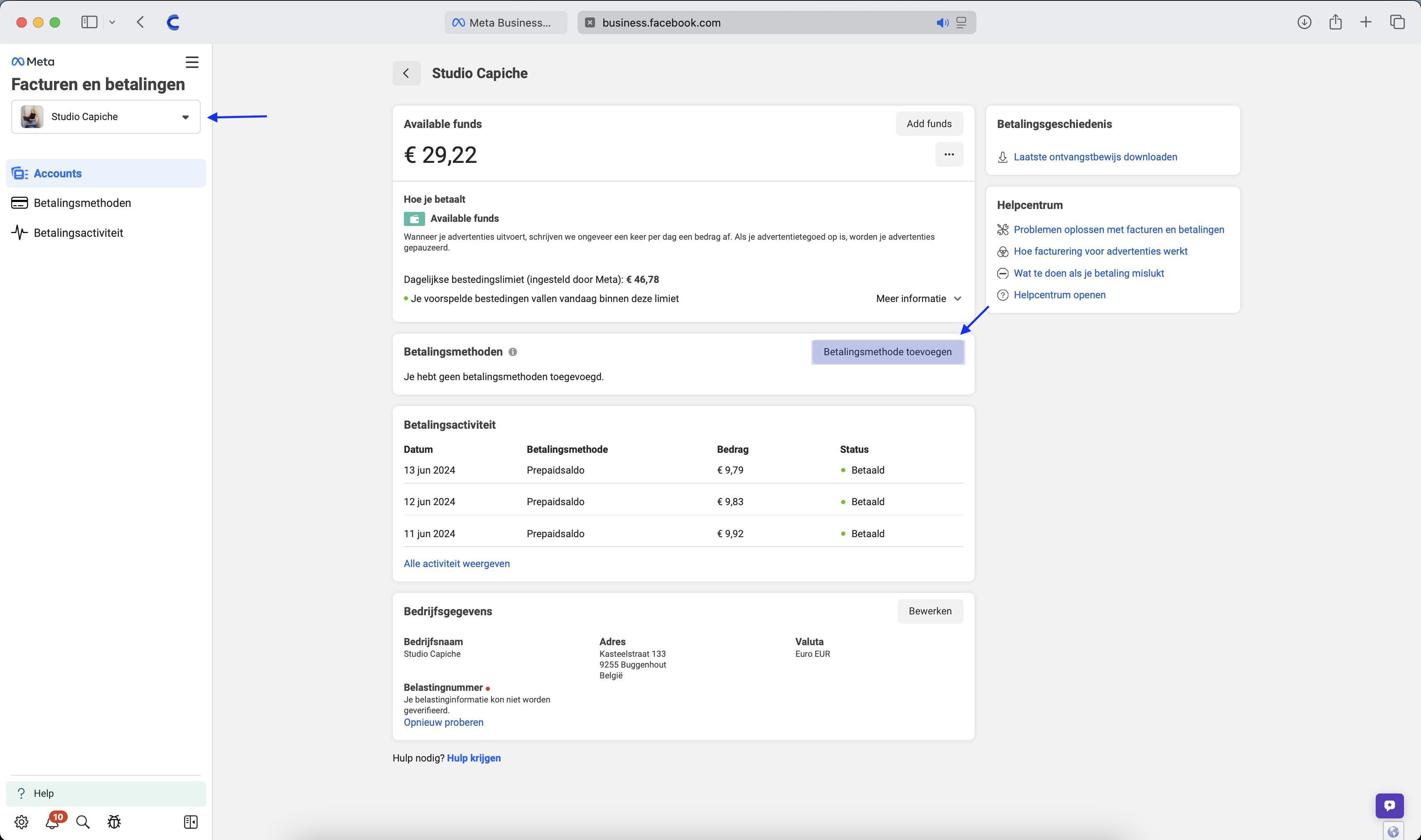Viewport: 1421px width, 840px height.
Task: Click the 13 jun 2024 date cell
Action: [x=429, y=470]
